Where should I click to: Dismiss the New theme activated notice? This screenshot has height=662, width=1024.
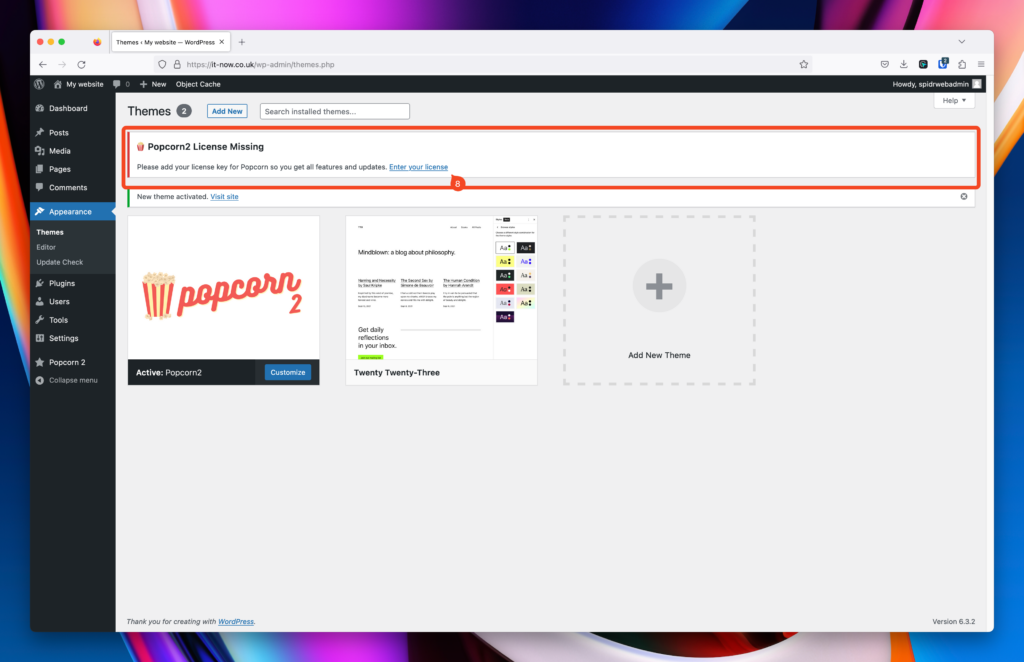click(963, 197)
